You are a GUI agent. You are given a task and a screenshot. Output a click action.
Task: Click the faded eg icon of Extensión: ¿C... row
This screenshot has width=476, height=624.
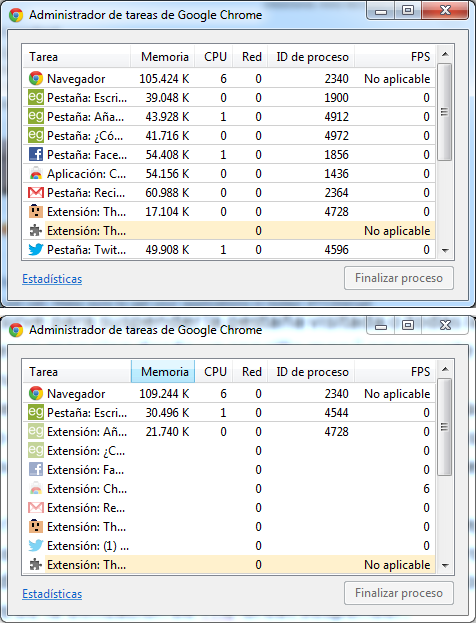(x=36, y=450)
